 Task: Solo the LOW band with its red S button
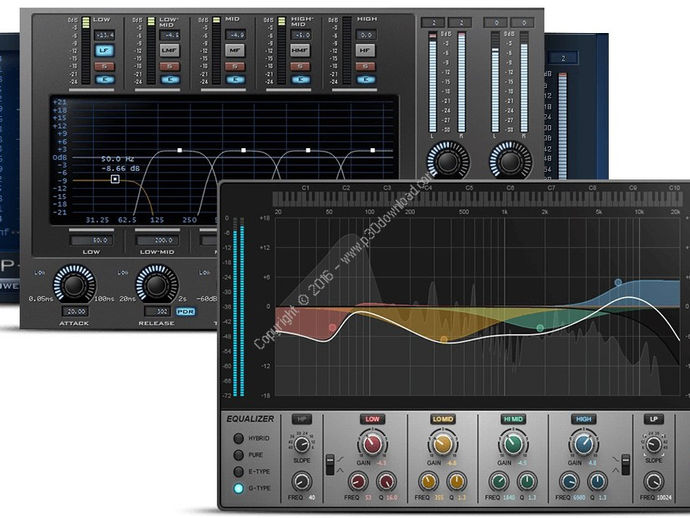coord(104,67)
